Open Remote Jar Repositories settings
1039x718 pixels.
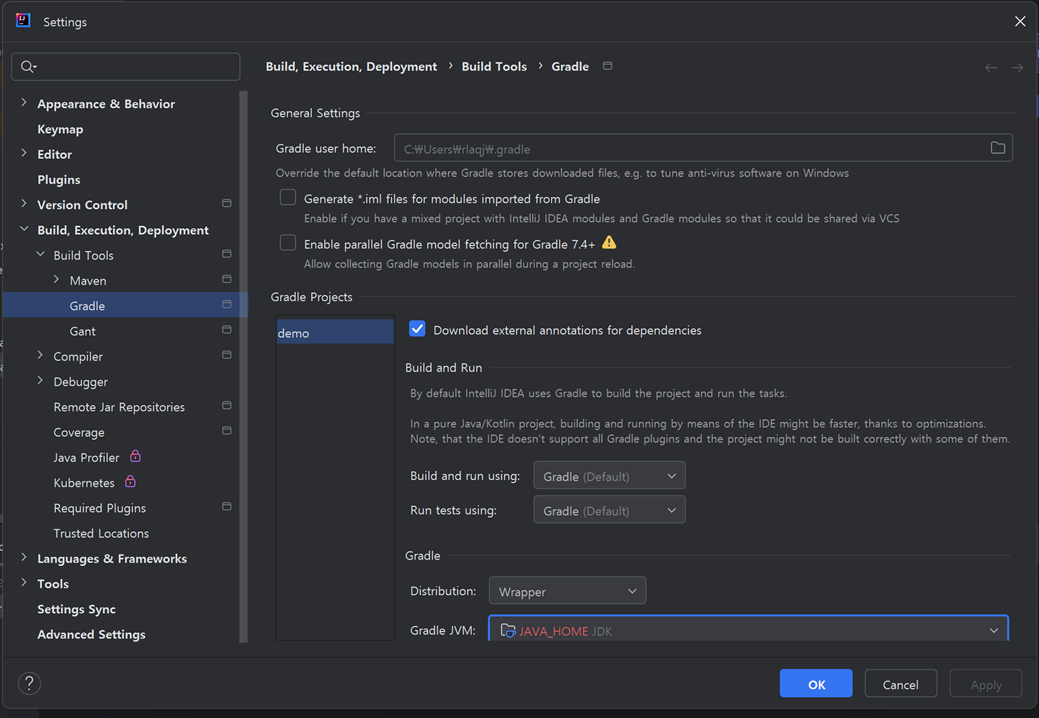pyautogui.click(x=119, y=407)
